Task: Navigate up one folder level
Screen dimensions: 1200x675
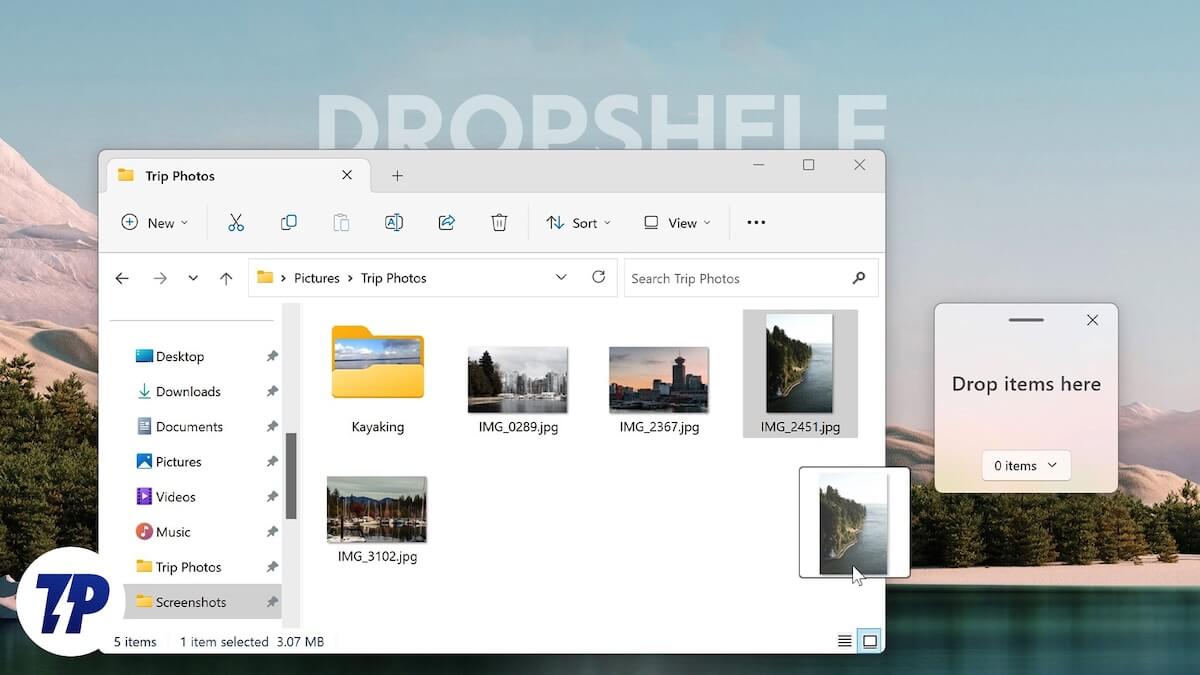Action: point(225,277)
